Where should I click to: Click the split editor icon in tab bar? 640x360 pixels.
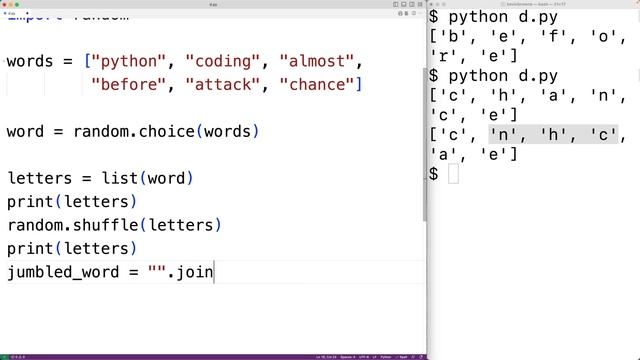[x=413, y=13]
